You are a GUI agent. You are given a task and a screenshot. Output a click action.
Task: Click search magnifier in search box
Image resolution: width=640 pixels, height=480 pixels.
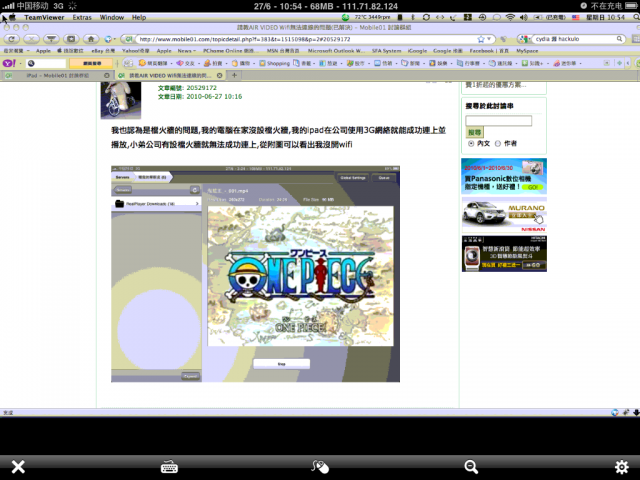(x=620, y=39)
